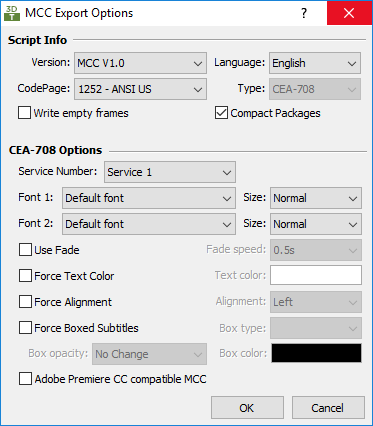
Task: Confirm with the OK button
Action: click(x=247, y=408)
